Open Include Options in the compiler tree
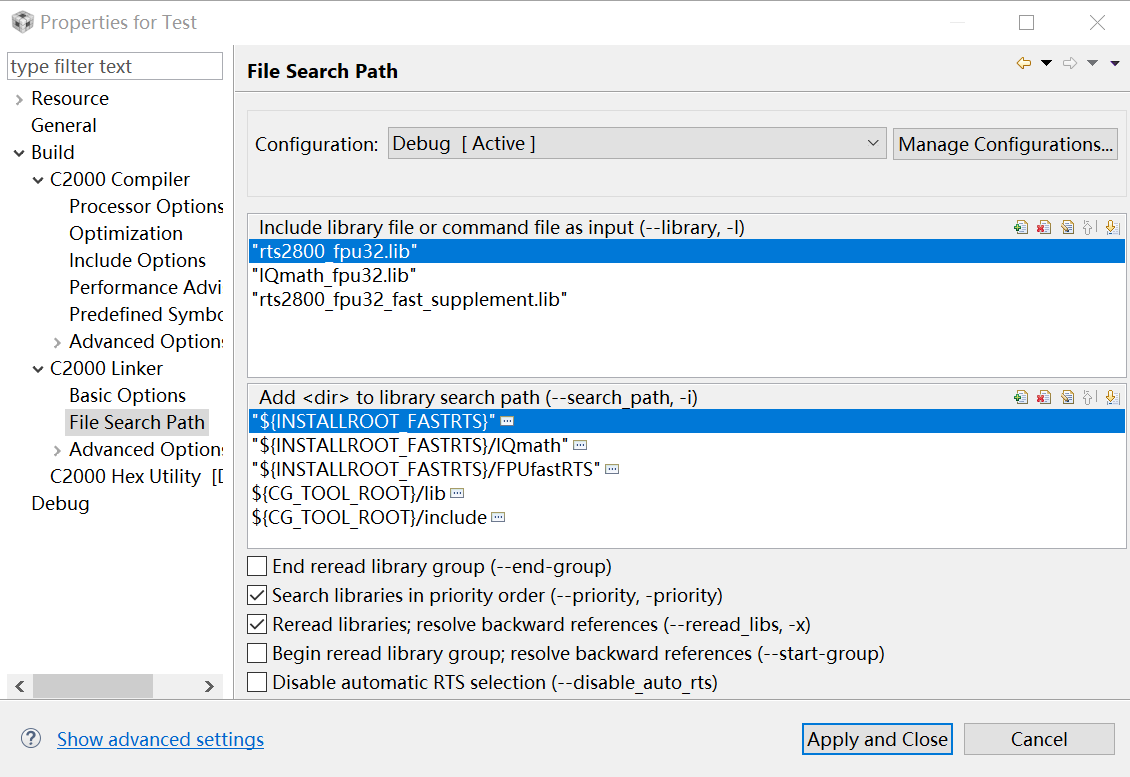Viewport: 1130px width, 777px height. 137,260
